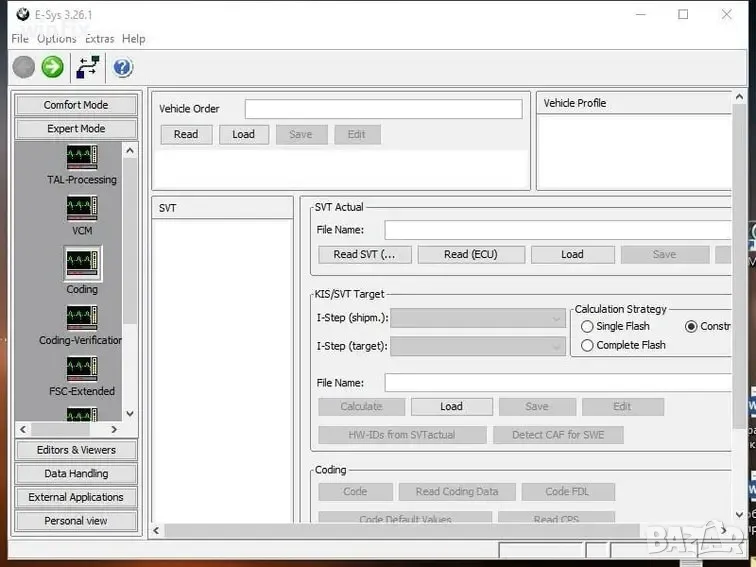
Task: Click main panel horizontal scrollbar thumb
Action: point(402,531)
